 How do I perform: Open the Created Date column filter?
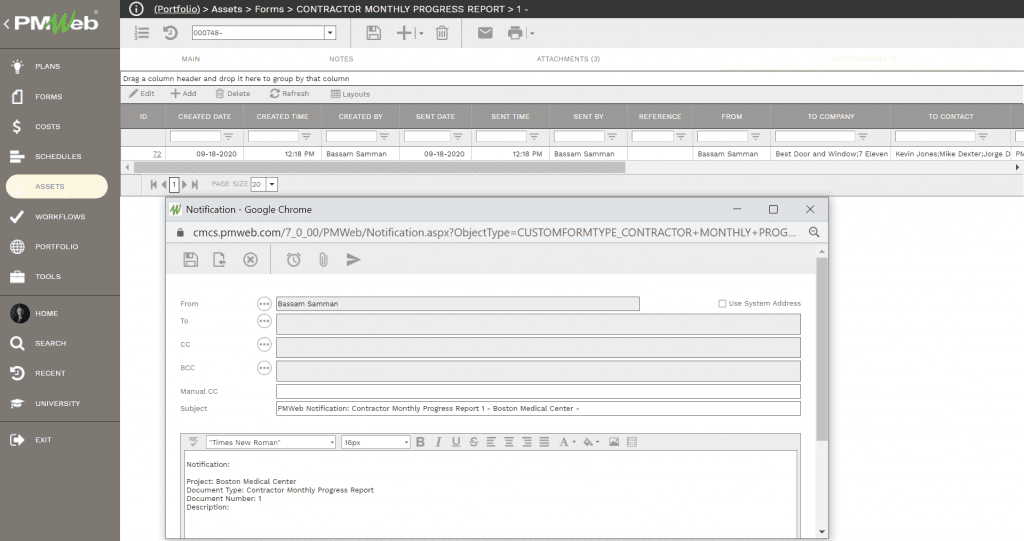tap(228, 137)
